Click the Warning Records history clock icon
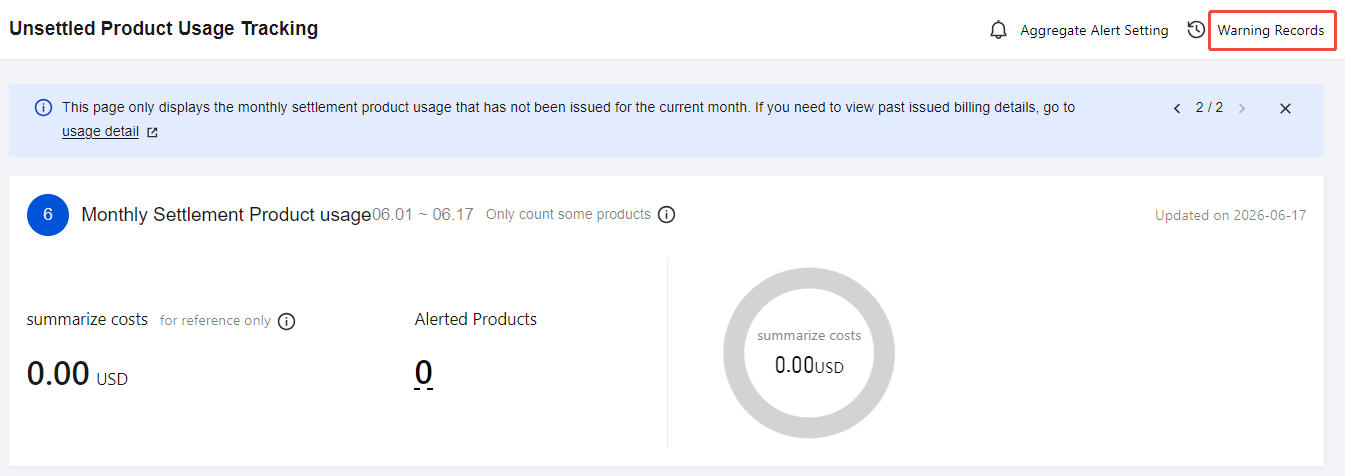Viewport: 1345px width, 476px height. (x=1196, y=30)
